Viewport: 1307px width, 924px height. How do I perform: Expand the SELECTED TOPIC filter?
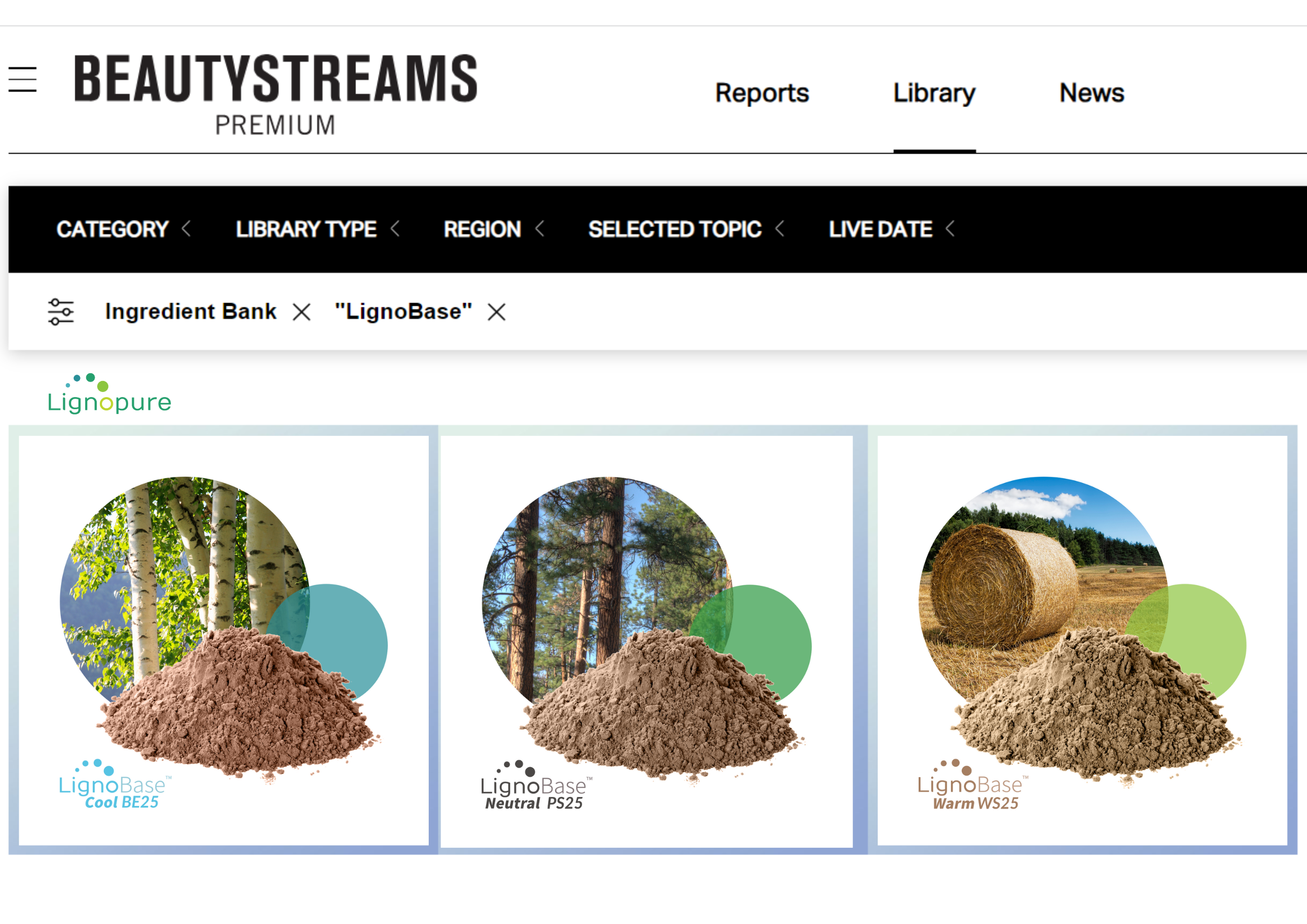click(686, 229)
